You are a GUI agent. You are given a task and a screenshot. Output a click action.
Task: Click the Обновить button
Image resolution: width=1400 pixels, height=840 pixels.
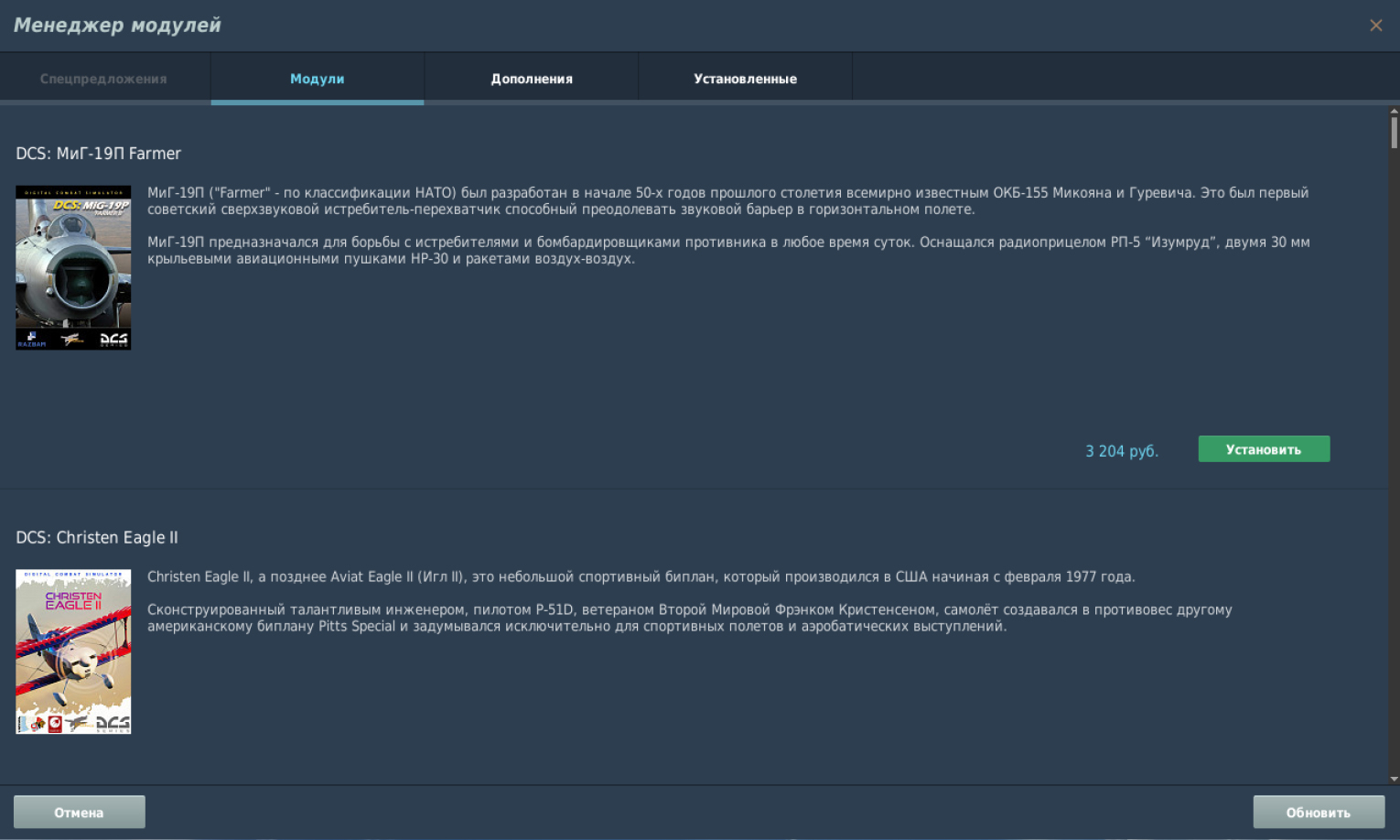coord(1318,813)
